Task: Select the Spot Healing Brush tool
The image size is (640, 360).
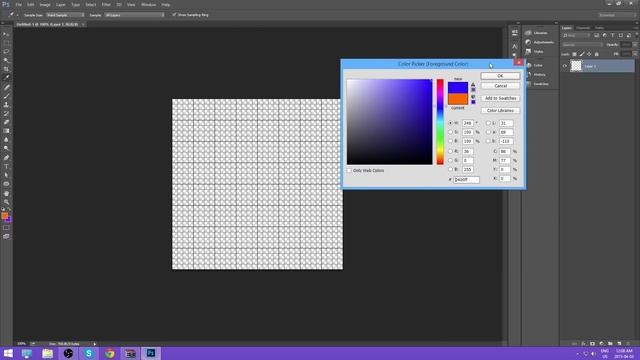Action: click(6, 87)
